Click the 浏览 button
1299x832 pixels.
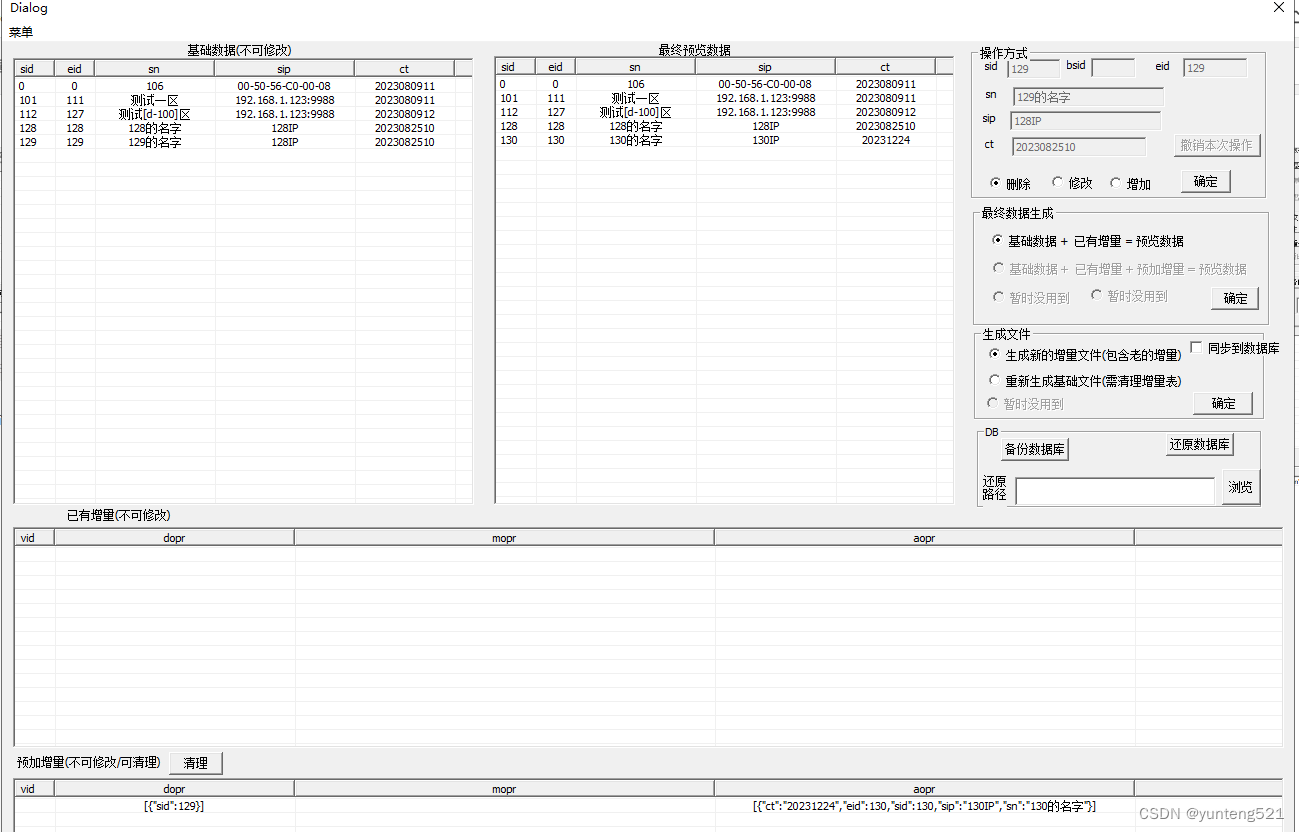[x=1240, y=487]
